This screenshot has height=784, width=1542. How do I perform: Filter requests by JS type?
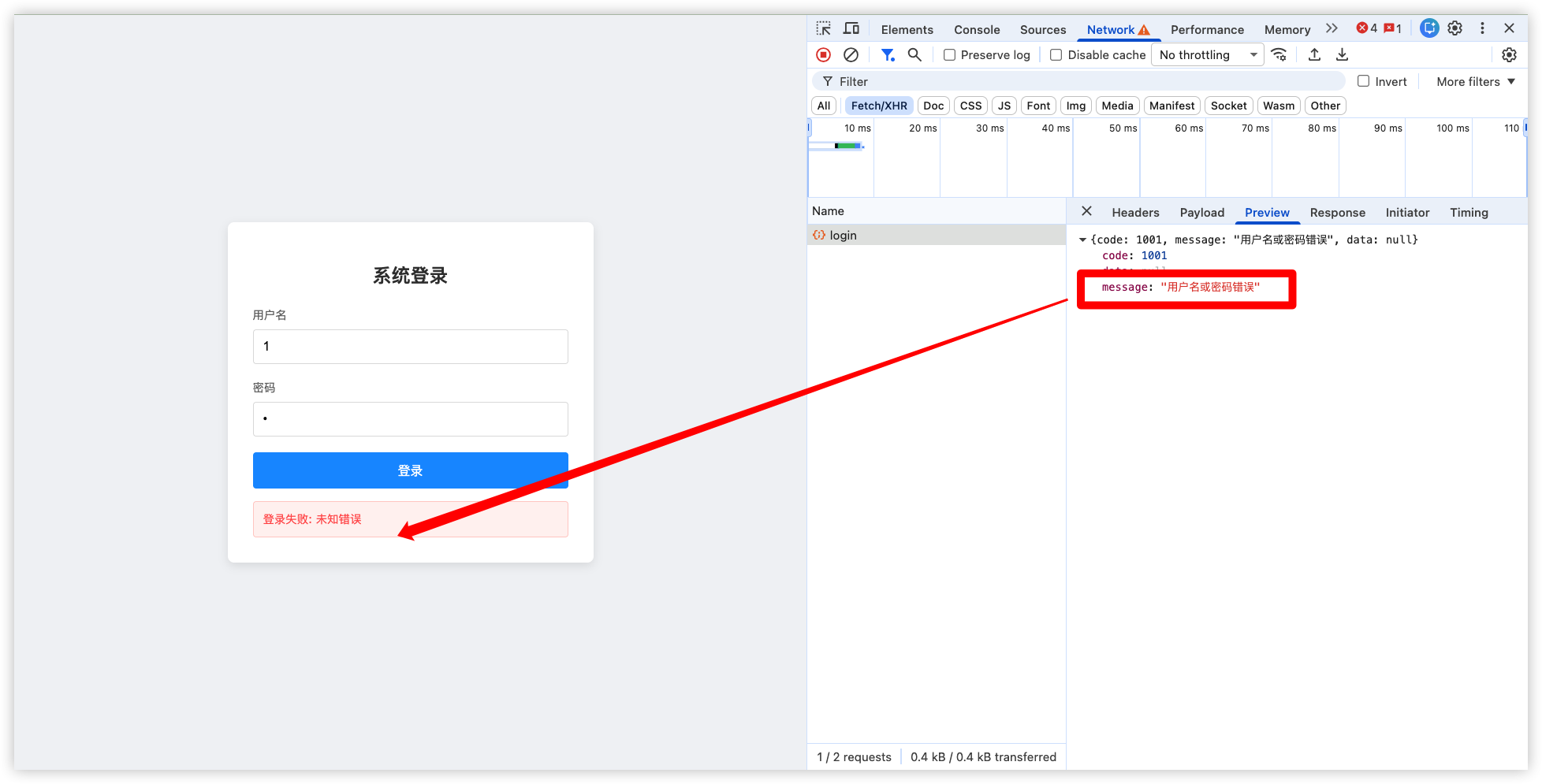point(1004,106)
